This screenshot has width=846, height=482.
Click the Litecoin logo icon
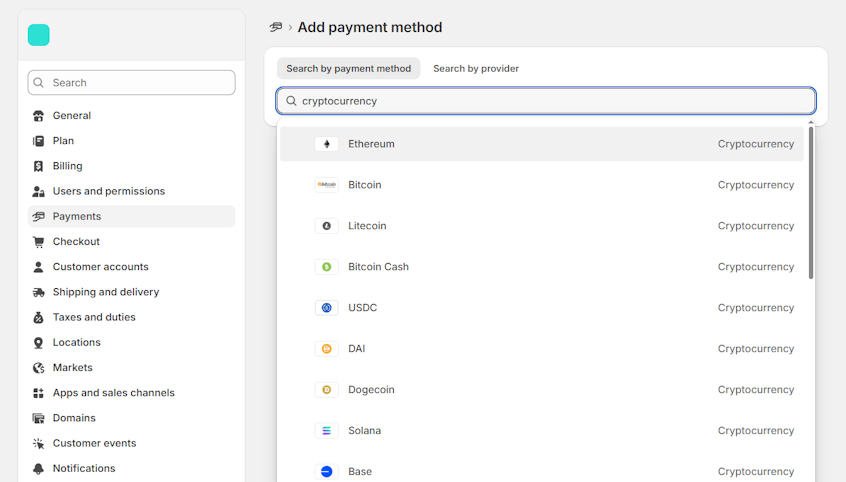click(326, 226)
